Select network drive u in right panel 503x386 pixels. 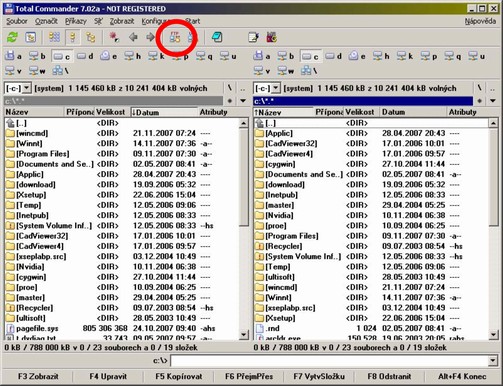pos(477,56)
